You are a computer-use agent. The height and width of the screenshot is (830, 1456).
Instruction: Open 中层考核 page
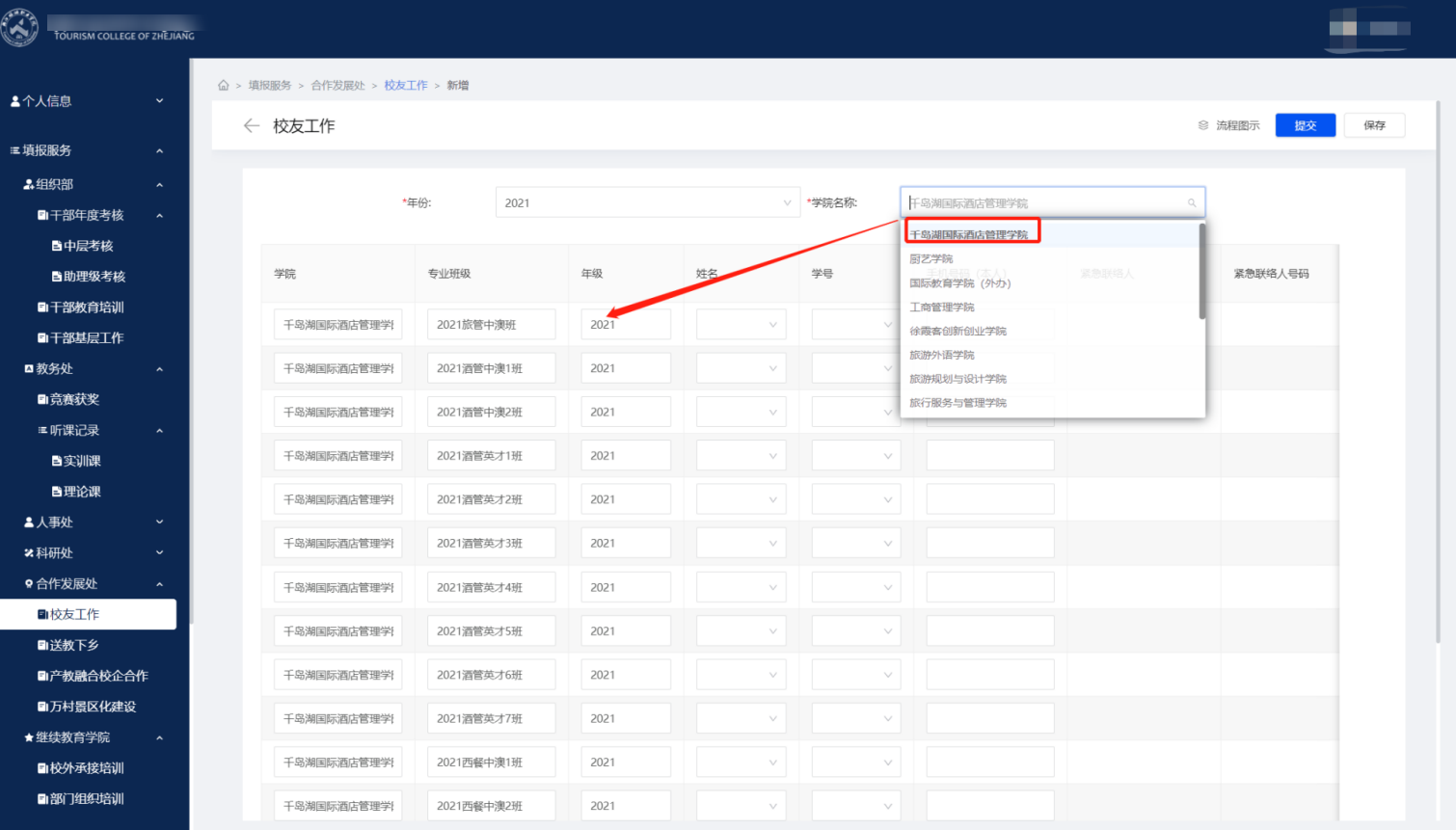pyautogui.click(x=88, y=246)
